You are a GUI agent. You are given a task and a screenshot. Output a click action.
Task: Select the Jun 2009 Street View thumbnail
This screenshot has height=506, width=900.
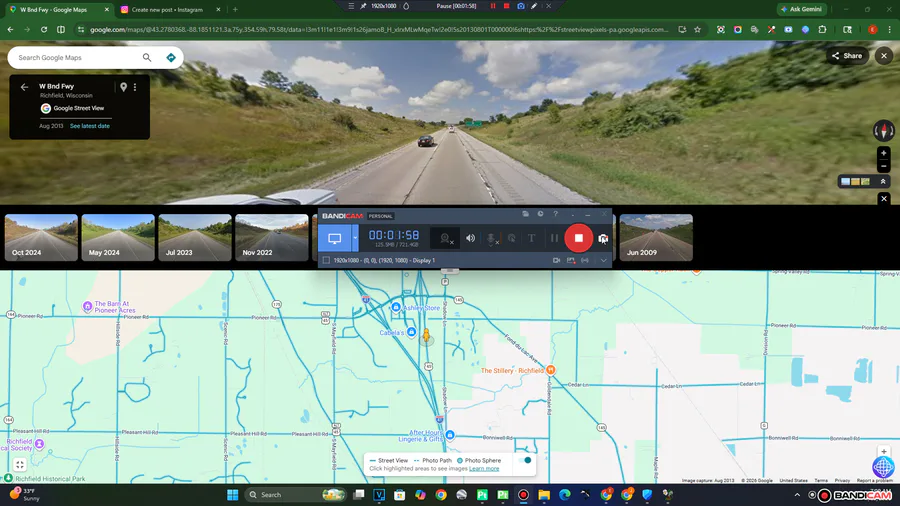pyautogui.click(x=656, y=238)
